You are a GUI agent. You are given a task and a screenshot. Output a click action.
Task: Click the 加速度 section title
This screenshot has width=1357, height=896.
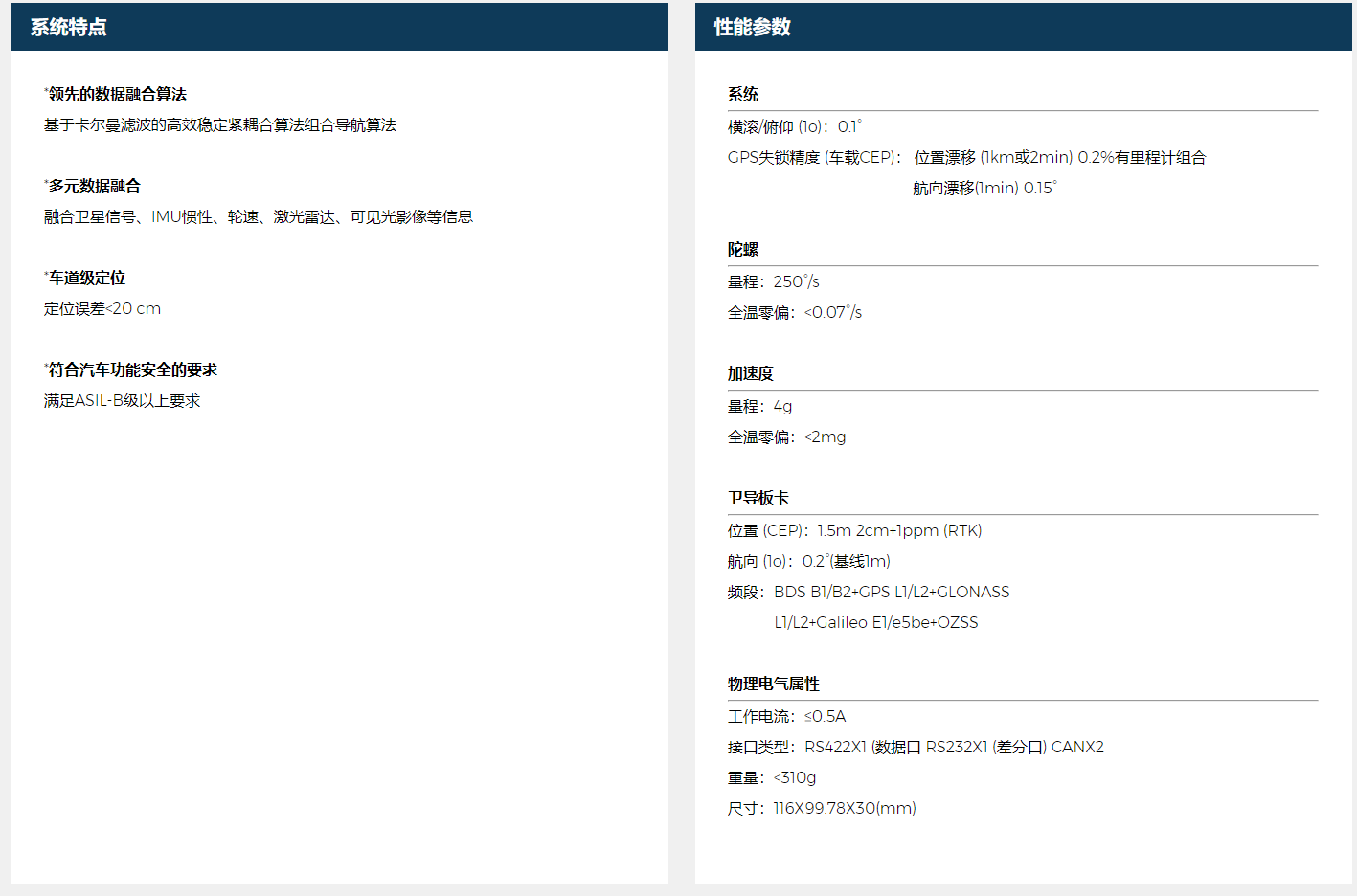point(751,373)
